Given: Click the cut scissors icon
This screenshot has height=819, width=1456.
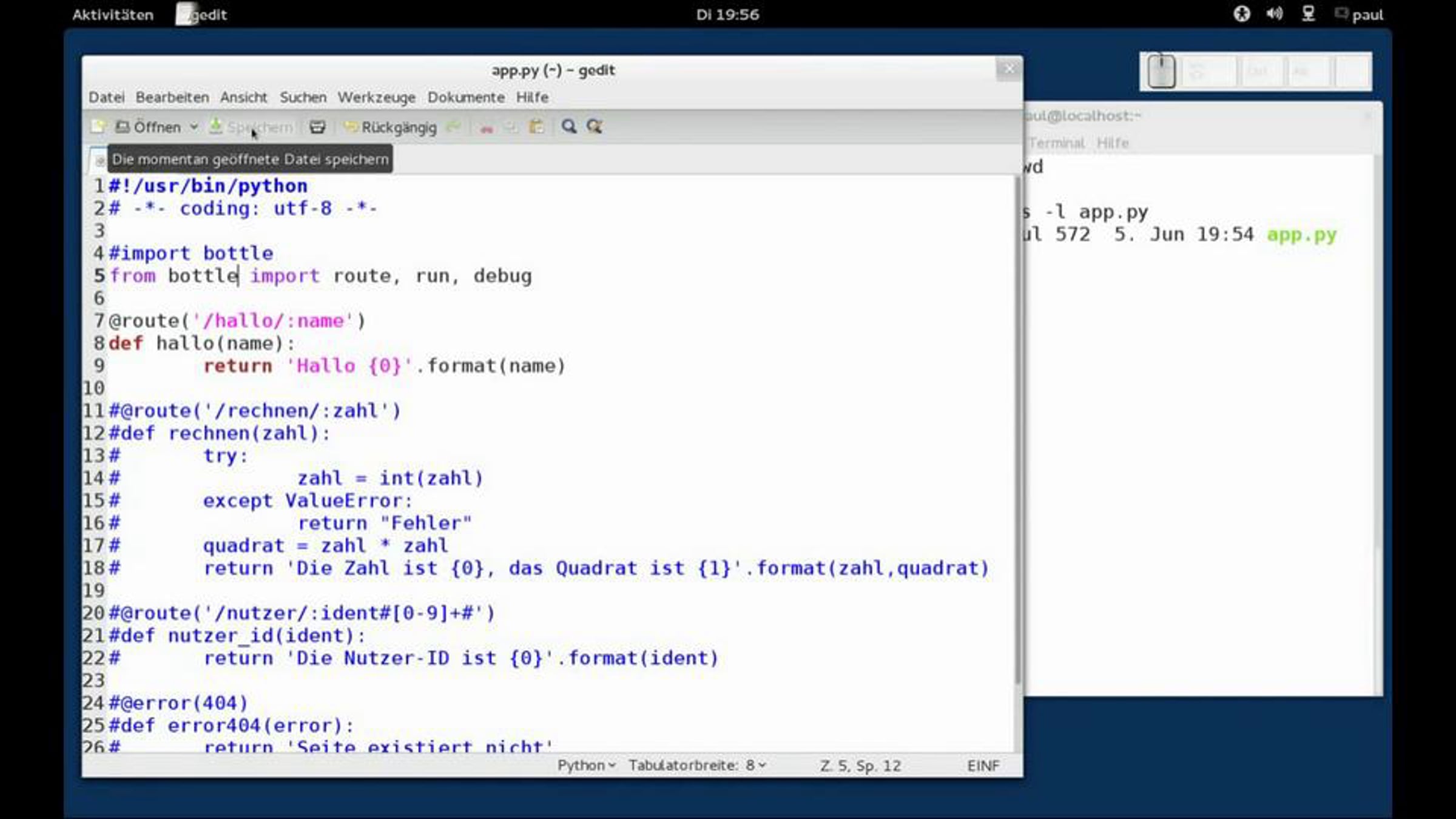Looking at the screenshot, I should click(486, 127).
